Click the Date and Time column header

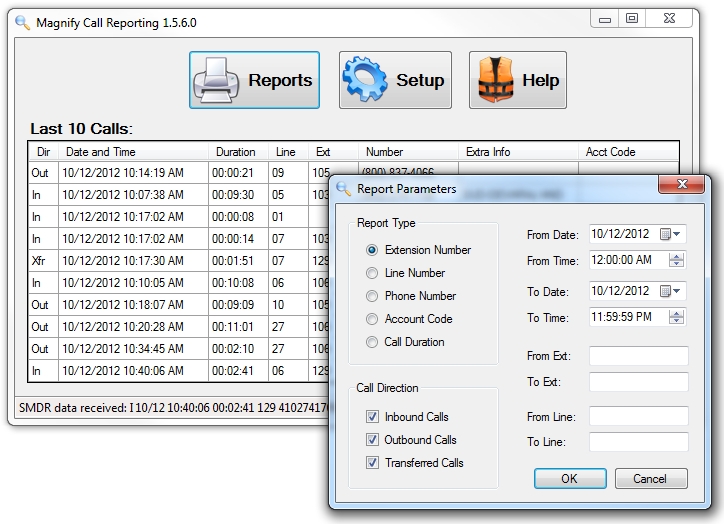133,152
